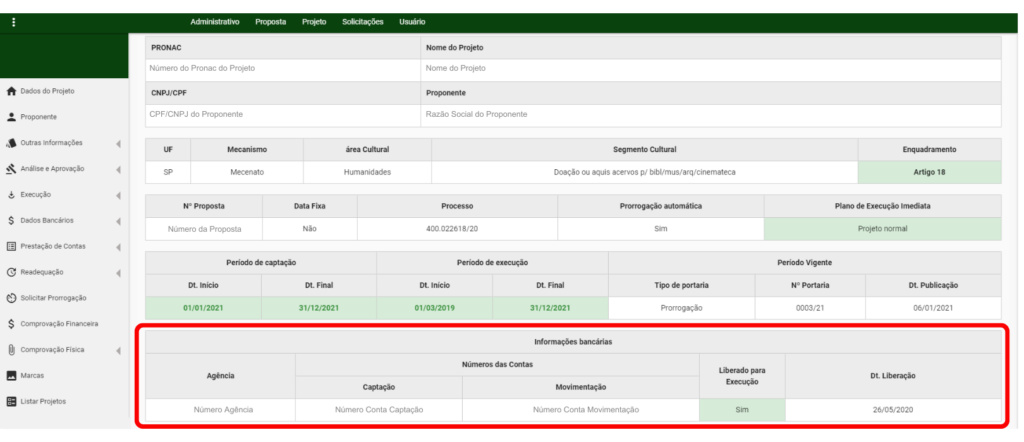Open Listar Projetos link
This screenshot has height=442, width=1024.
pos(43,402)
